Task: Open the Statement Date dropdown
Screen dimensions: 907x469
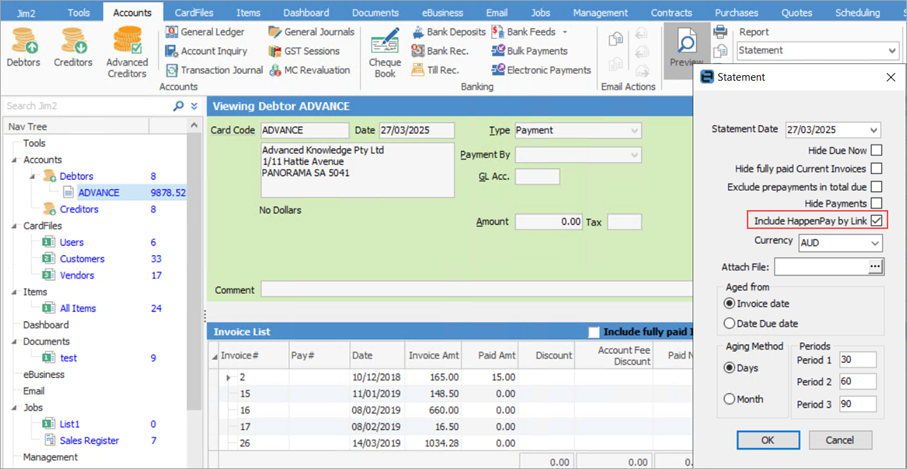Action: click(874, 130)
